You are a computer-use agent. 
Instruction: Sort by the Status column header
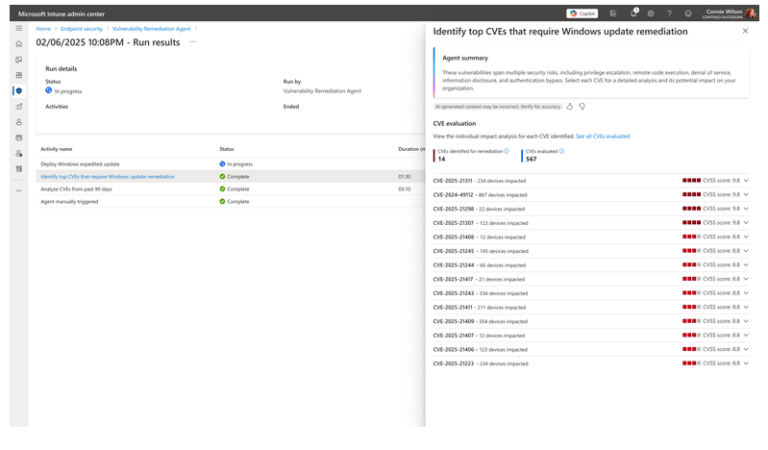[x=226, y=149]
